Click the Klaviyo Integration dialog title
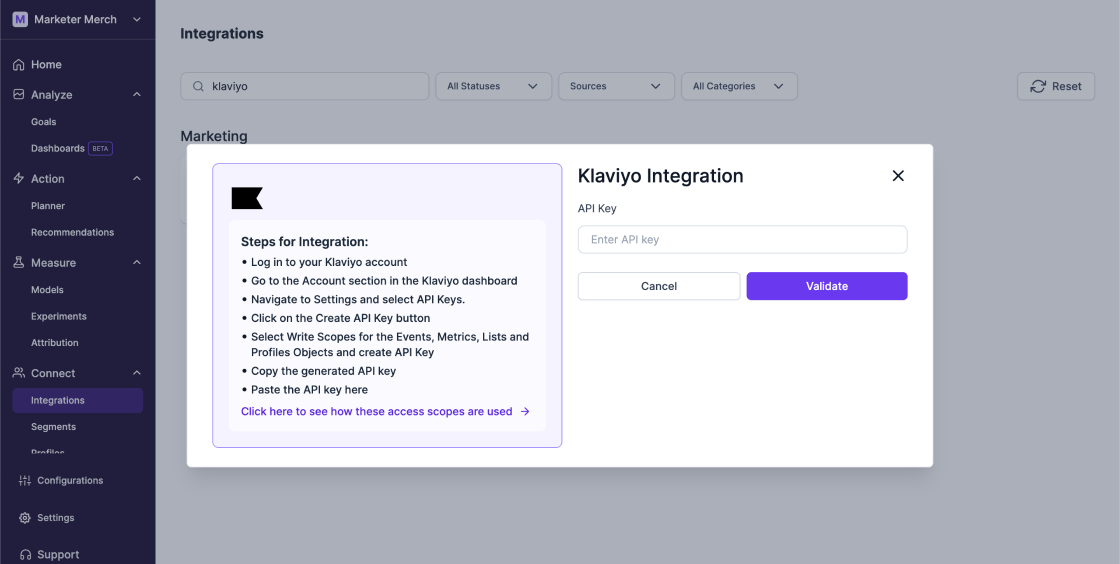 click(x=660, y=176)
